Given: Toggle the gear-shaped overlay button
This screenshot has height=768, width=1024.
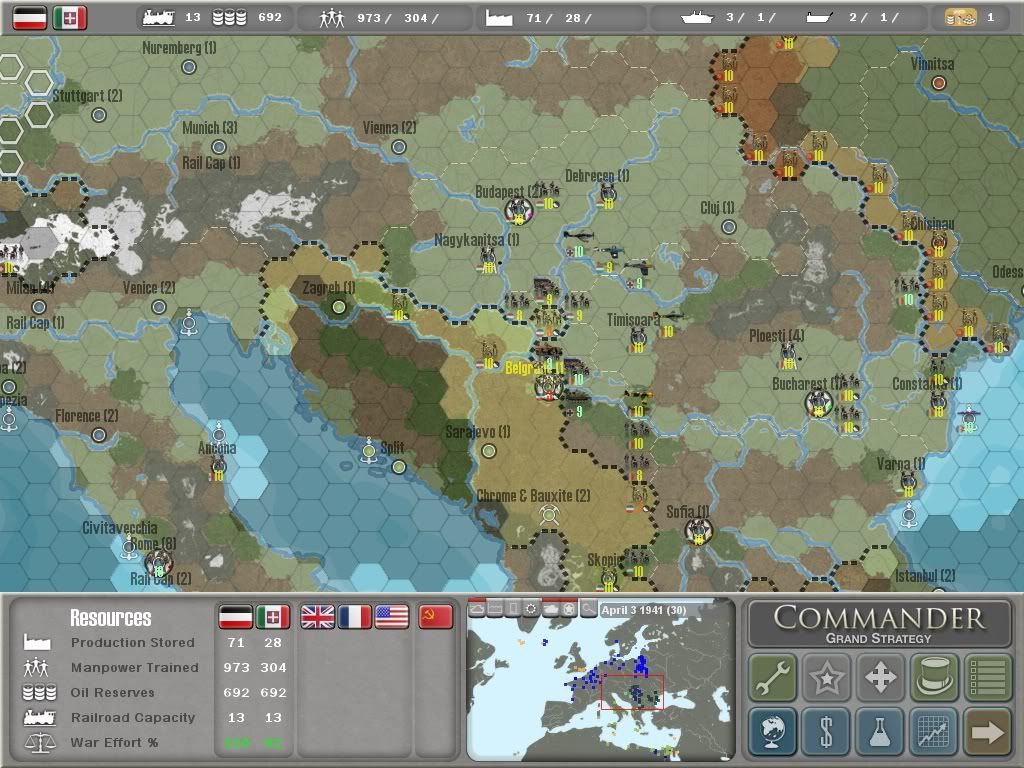Looking at the screenshot, I should click(x=532, y=609).
